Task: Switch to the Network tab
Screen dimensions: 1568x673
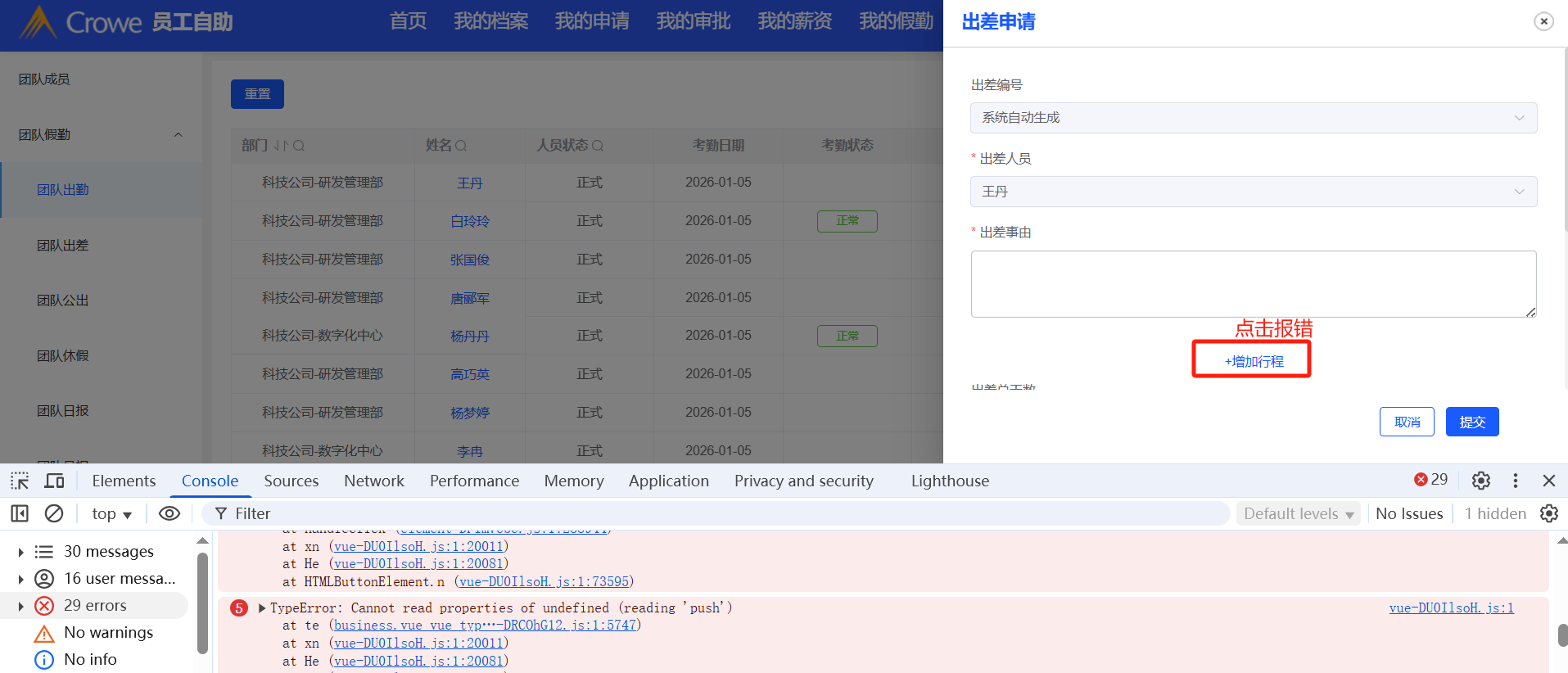Action: click(373, 481)
